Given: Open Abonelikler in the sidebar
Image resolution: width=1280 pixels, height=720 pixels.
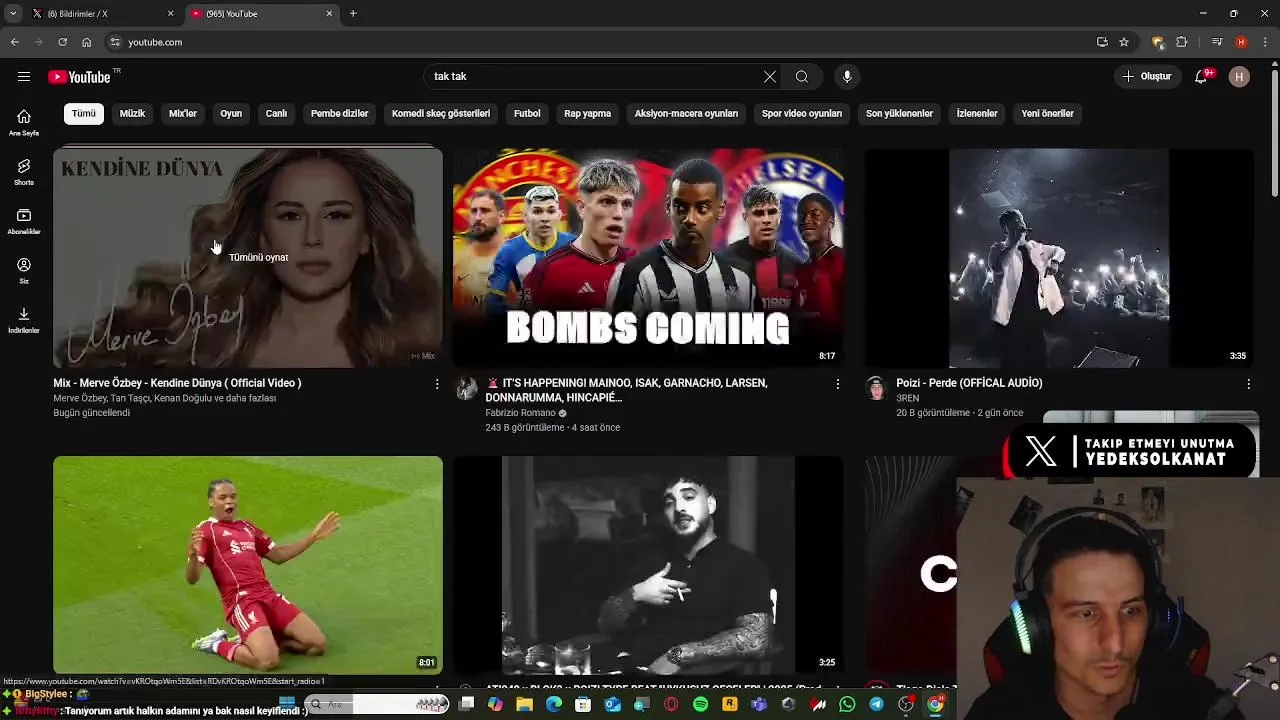Looking at the screenshot, I should [x=24, y=222].
